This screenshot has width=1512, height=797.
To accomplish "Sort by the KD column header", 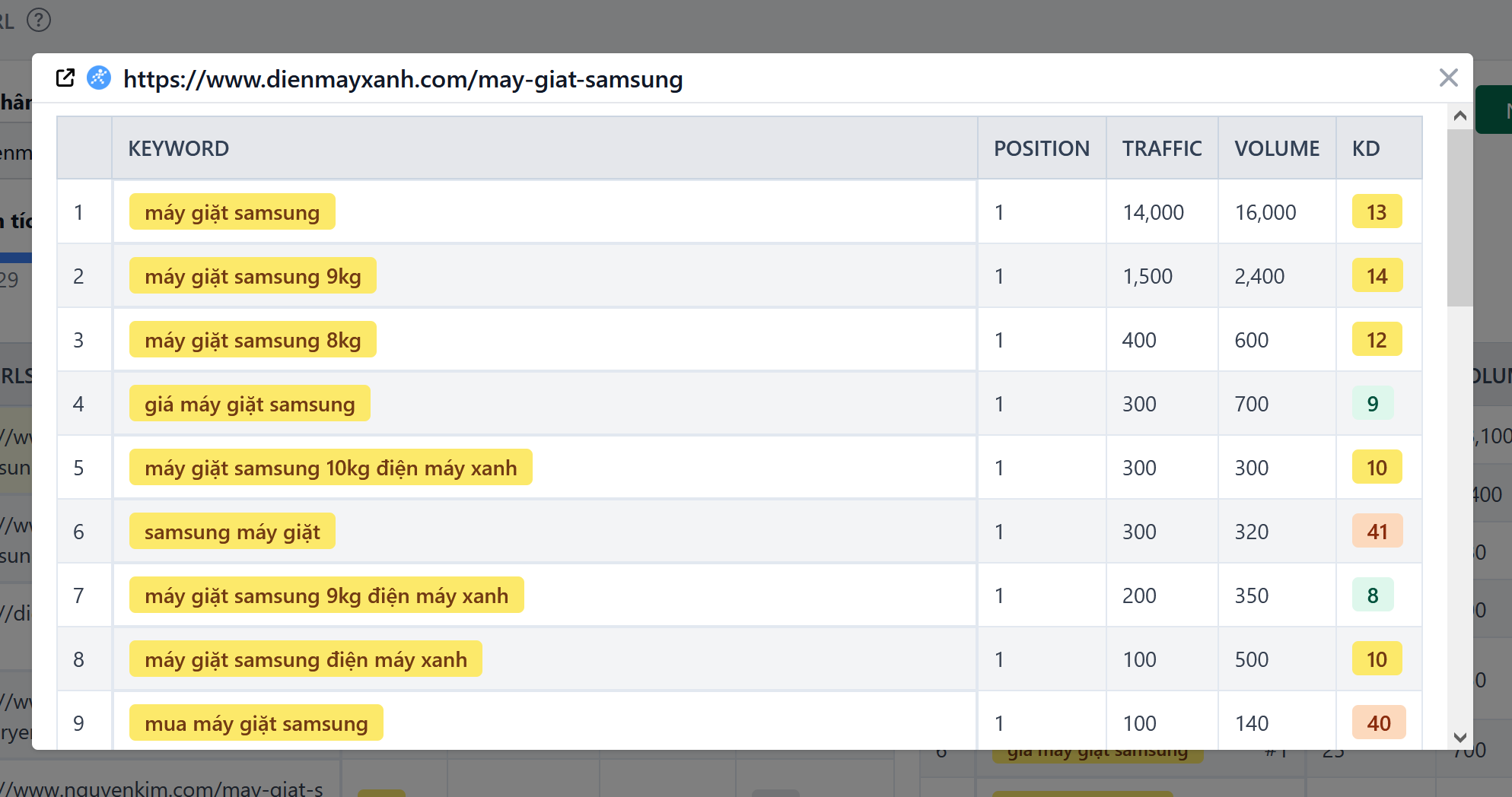I will (x=1365, y=148).
